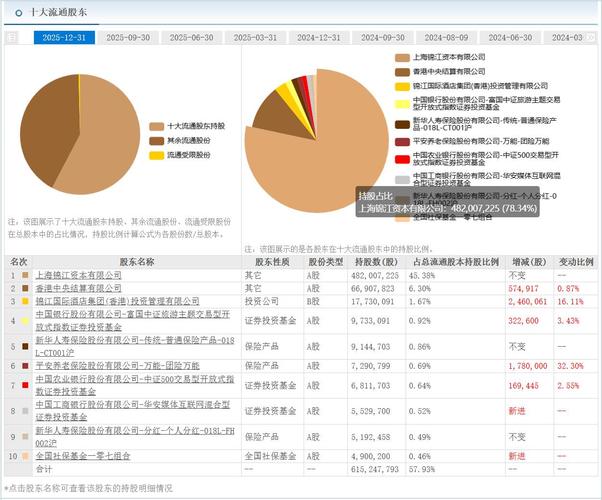Open the 富国中证旅游主题 fund link
This screenshot has height=500, width=602.
coord(133,320)
